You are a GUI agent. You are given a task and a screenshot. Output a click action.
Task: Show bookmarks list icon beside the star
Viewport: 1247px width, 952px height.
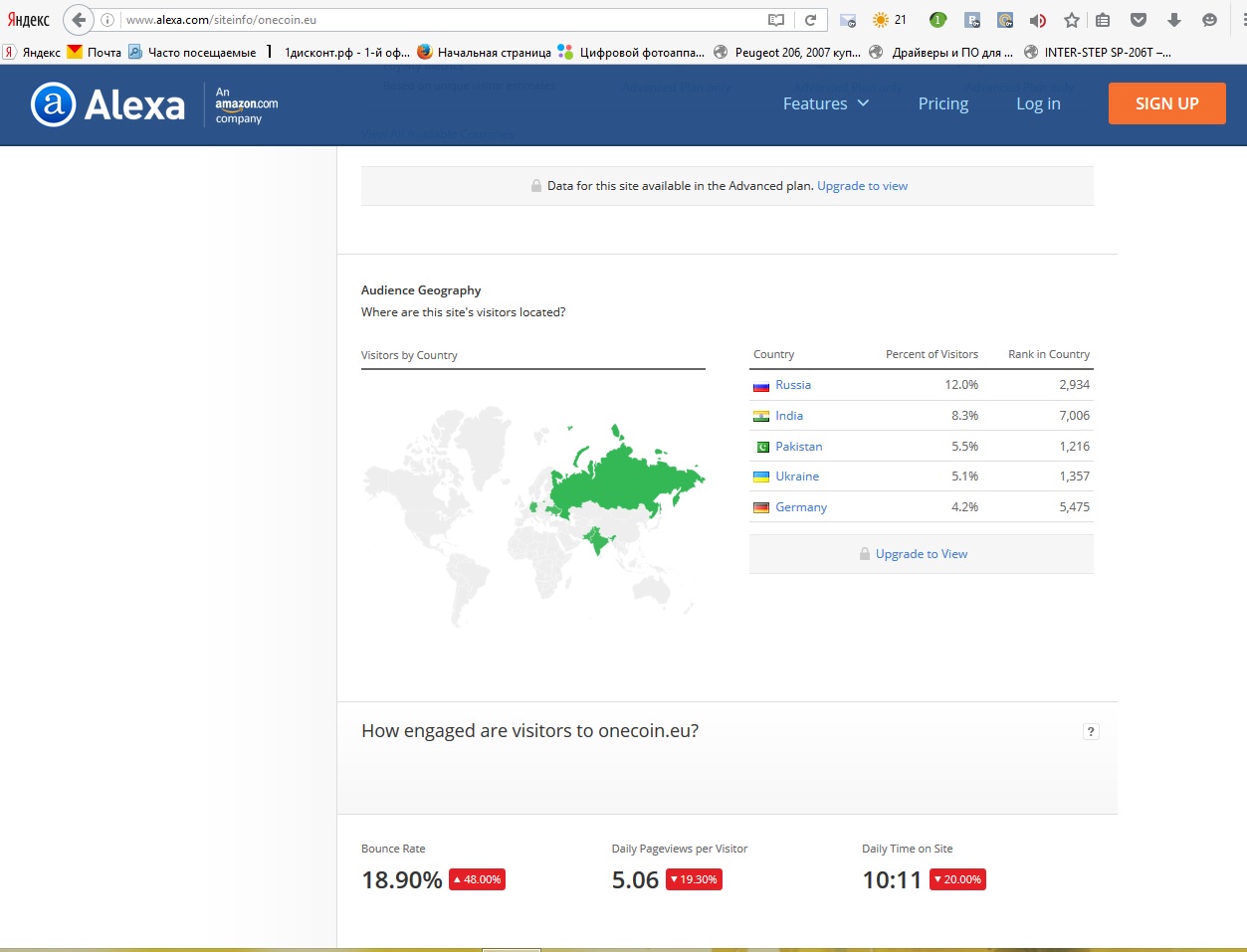tap(1103, 20)
